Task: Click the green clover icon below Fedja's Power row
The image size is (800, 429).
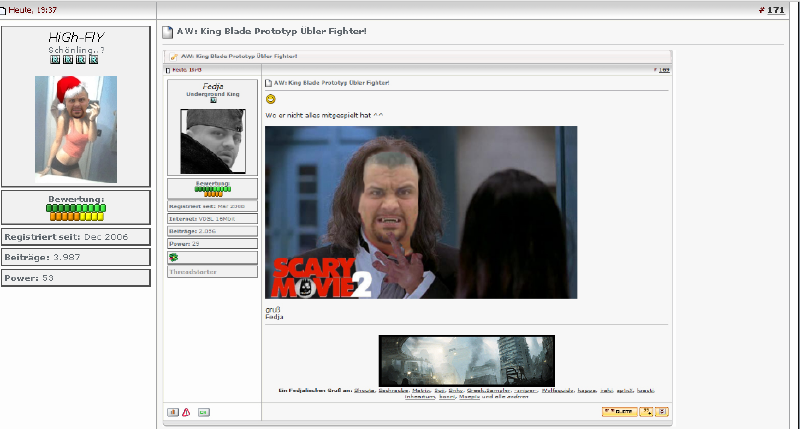Action: (x=173, y=258)
